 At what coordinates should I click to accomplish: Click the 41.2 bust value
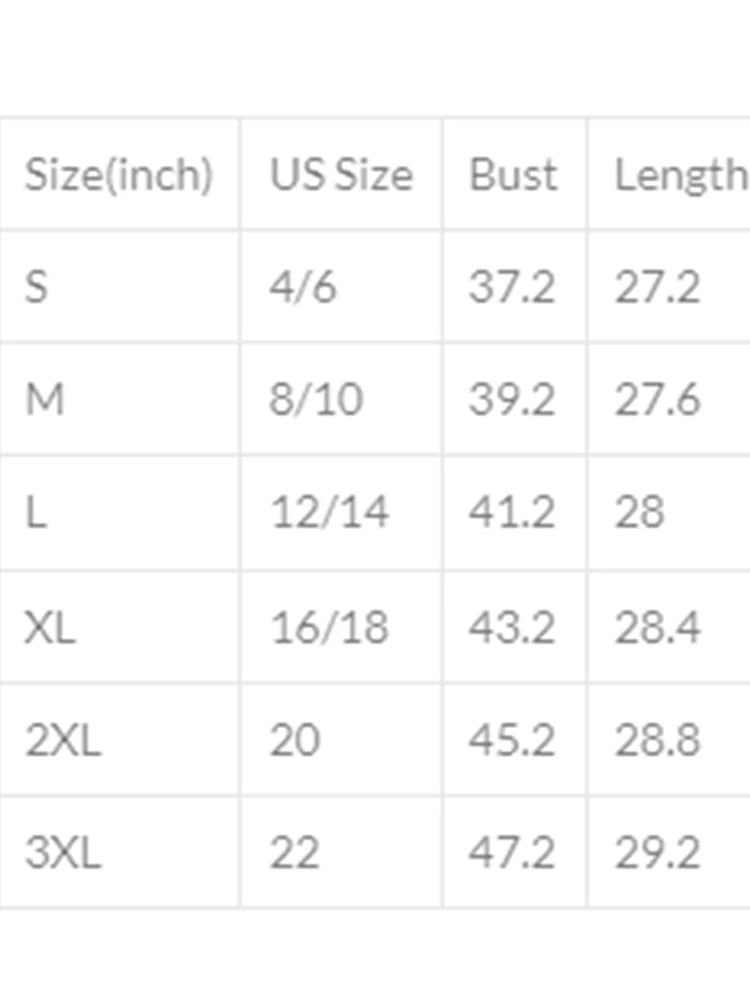tap(511, 512)
